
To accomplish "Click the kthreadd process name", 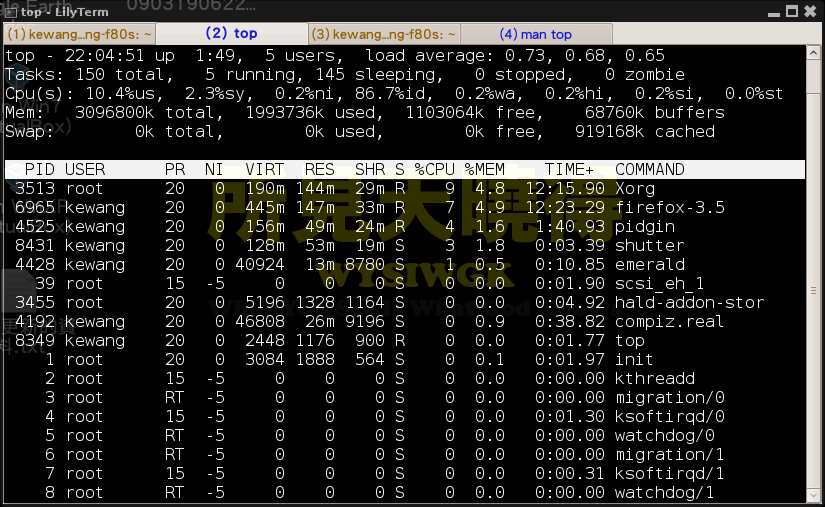I will [x=655, y=379].
